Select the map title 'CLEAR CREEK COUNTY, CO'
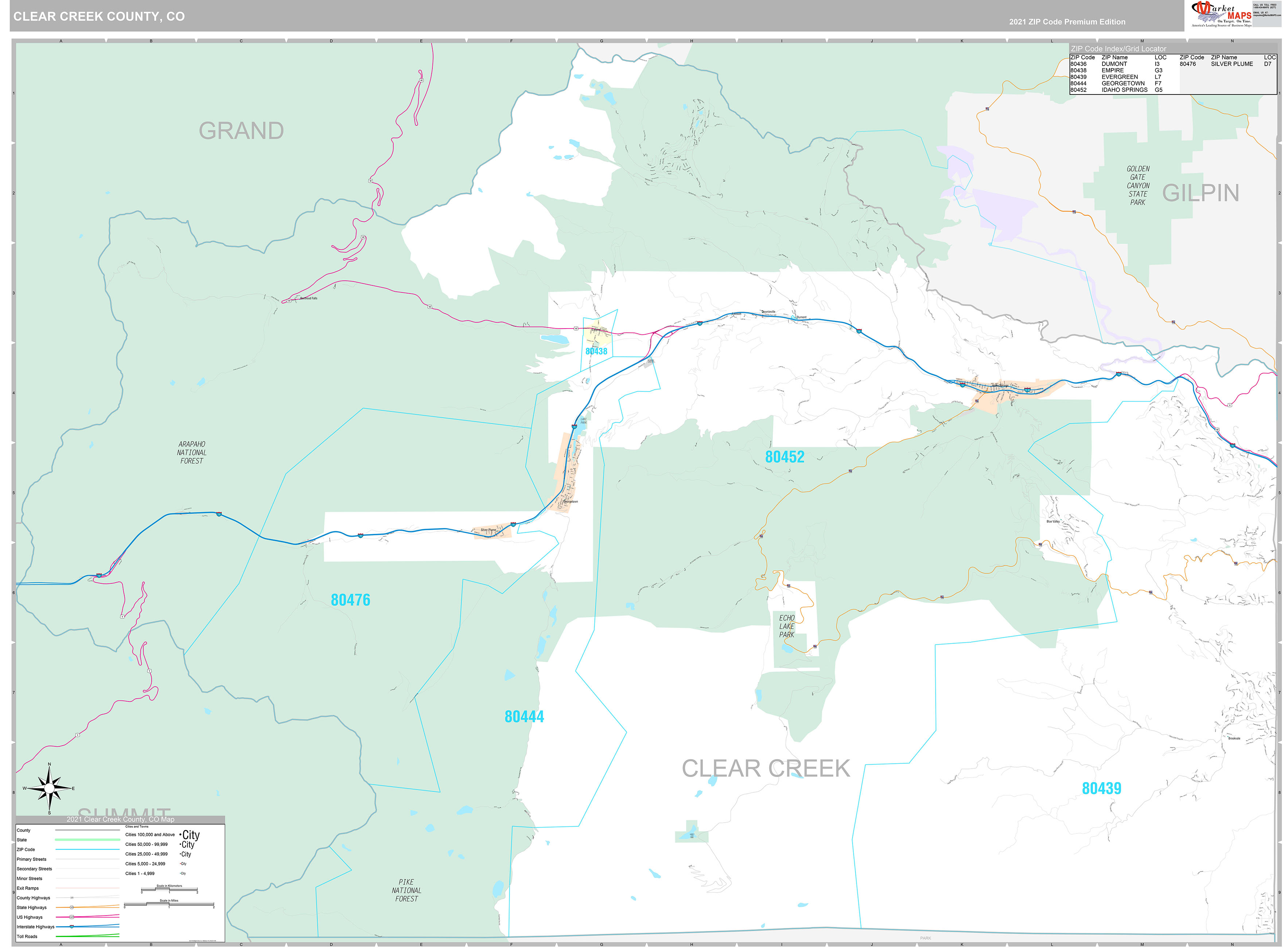1288x948 pixels. [x=99, y=17]
